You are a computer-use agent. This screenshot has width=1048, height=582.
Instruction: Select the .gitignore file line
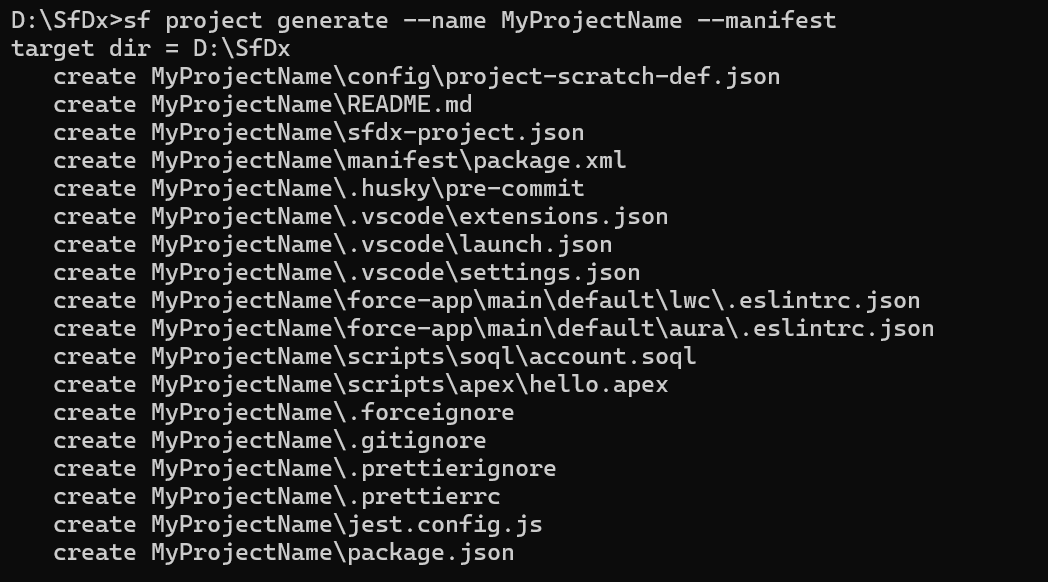pyautogui.click(x=318, y=440)
